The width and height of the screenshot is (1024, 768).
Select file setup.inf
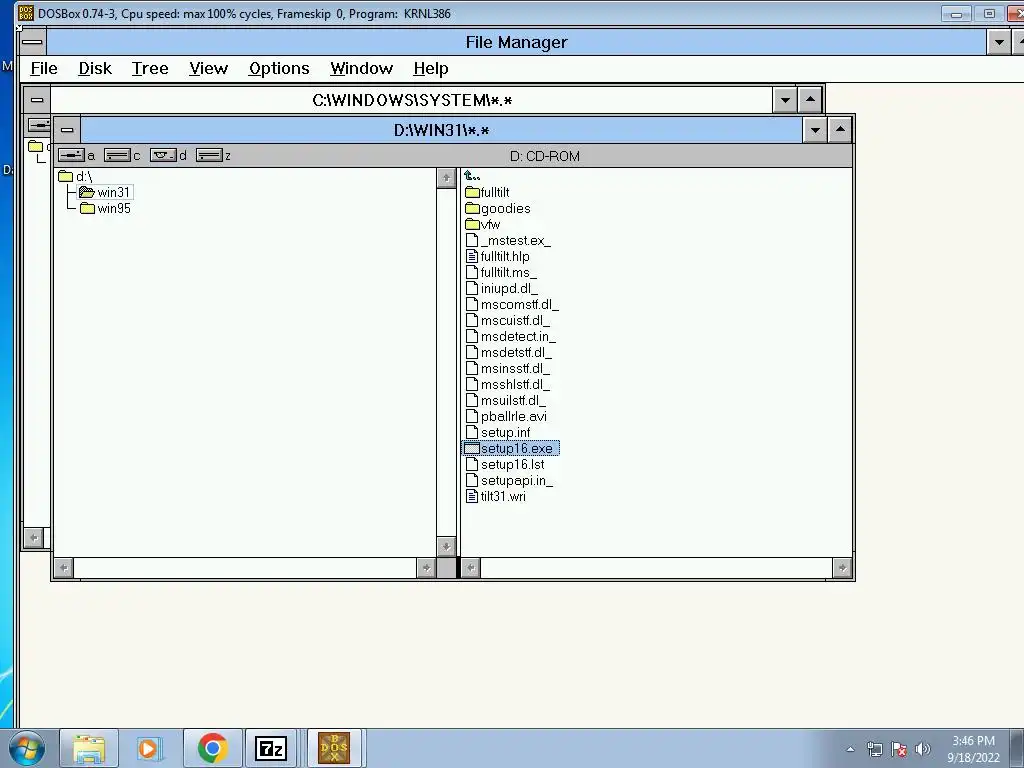point(498,432)
